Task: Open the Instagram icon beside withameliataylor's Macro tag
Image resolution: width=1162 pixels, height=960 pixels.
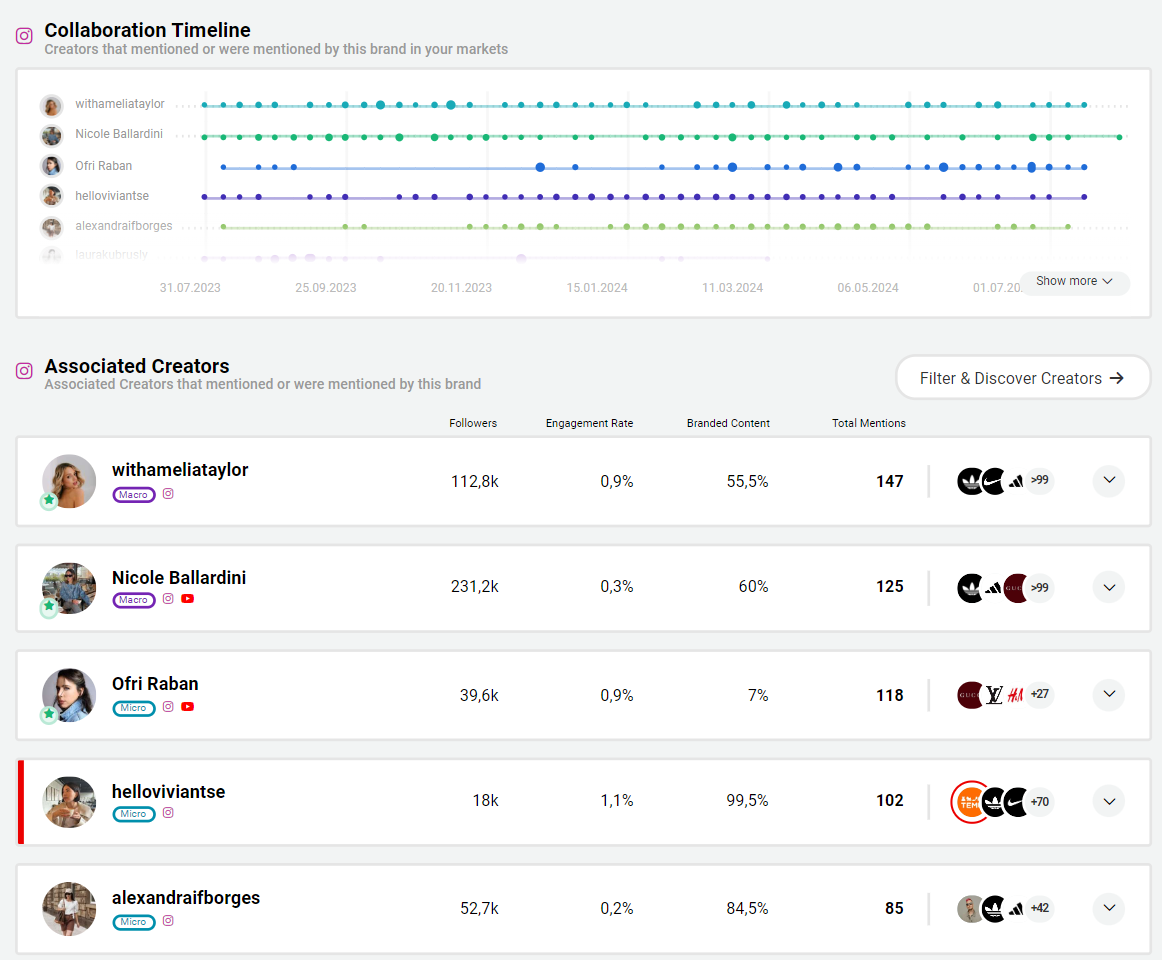Action: click(x=168, y=494)
